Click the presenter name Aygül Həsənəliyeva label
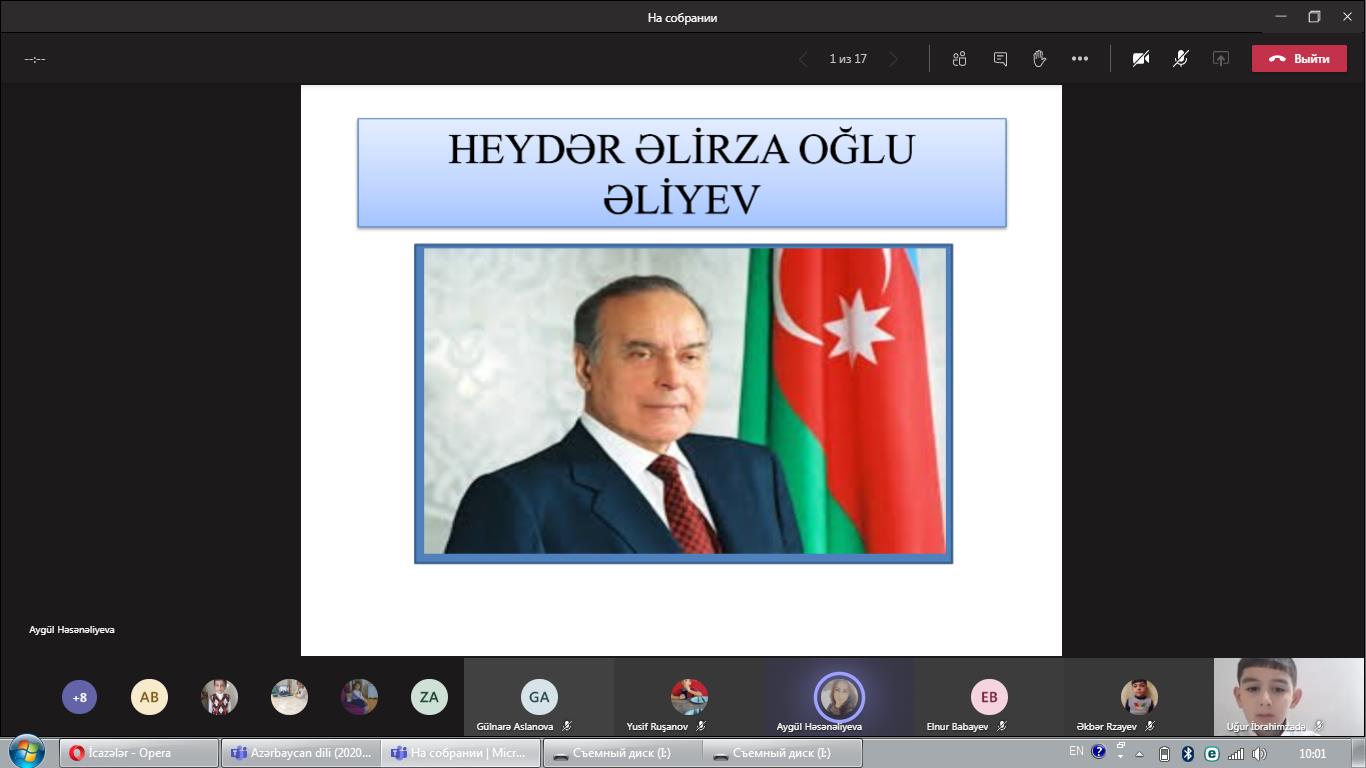Image resolution: width=1366 pixels, height=768 pixels. coord(72,630)
